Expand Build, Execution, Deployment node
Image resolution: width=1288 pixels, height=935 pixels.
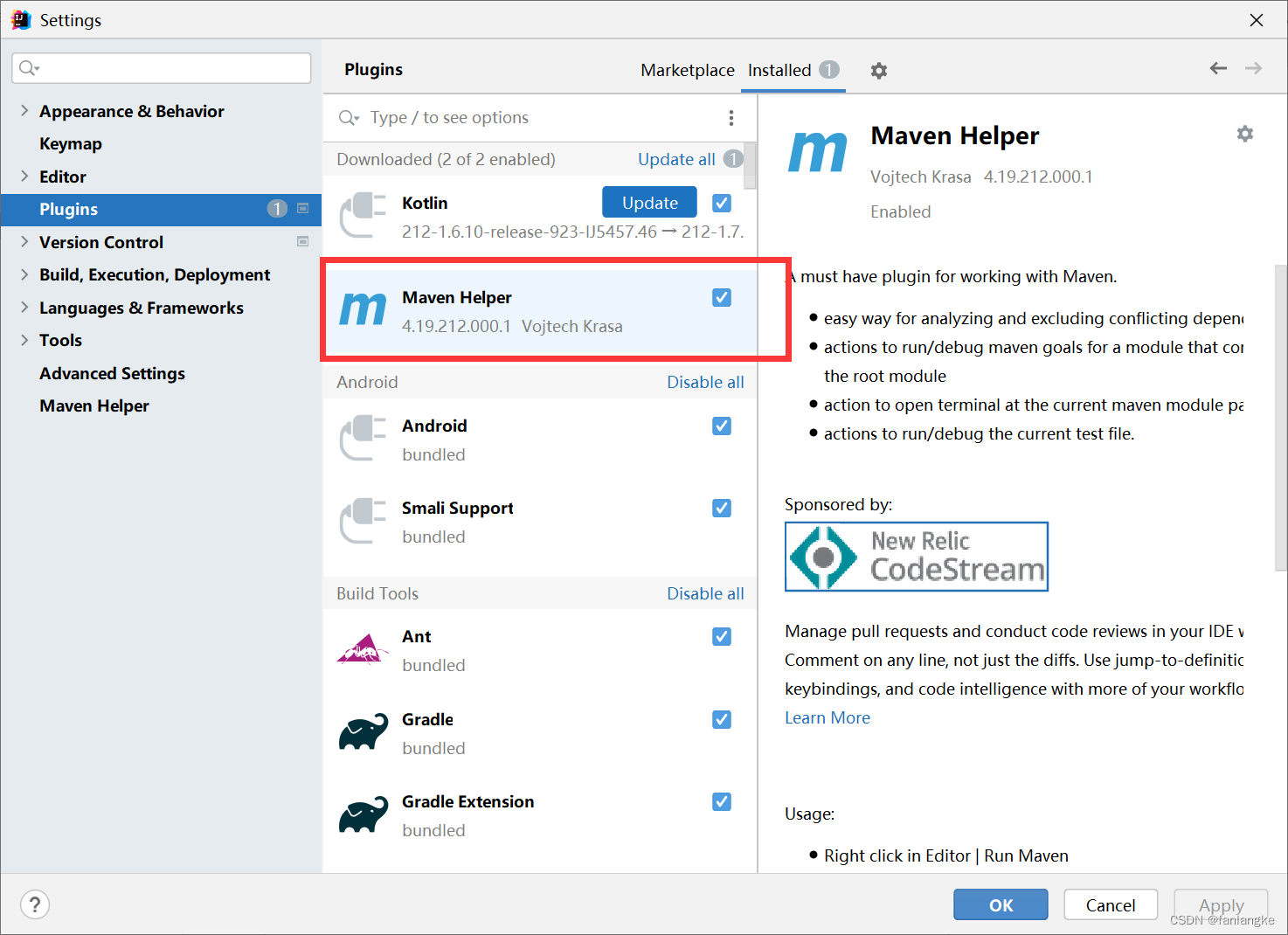coord(24,274)
